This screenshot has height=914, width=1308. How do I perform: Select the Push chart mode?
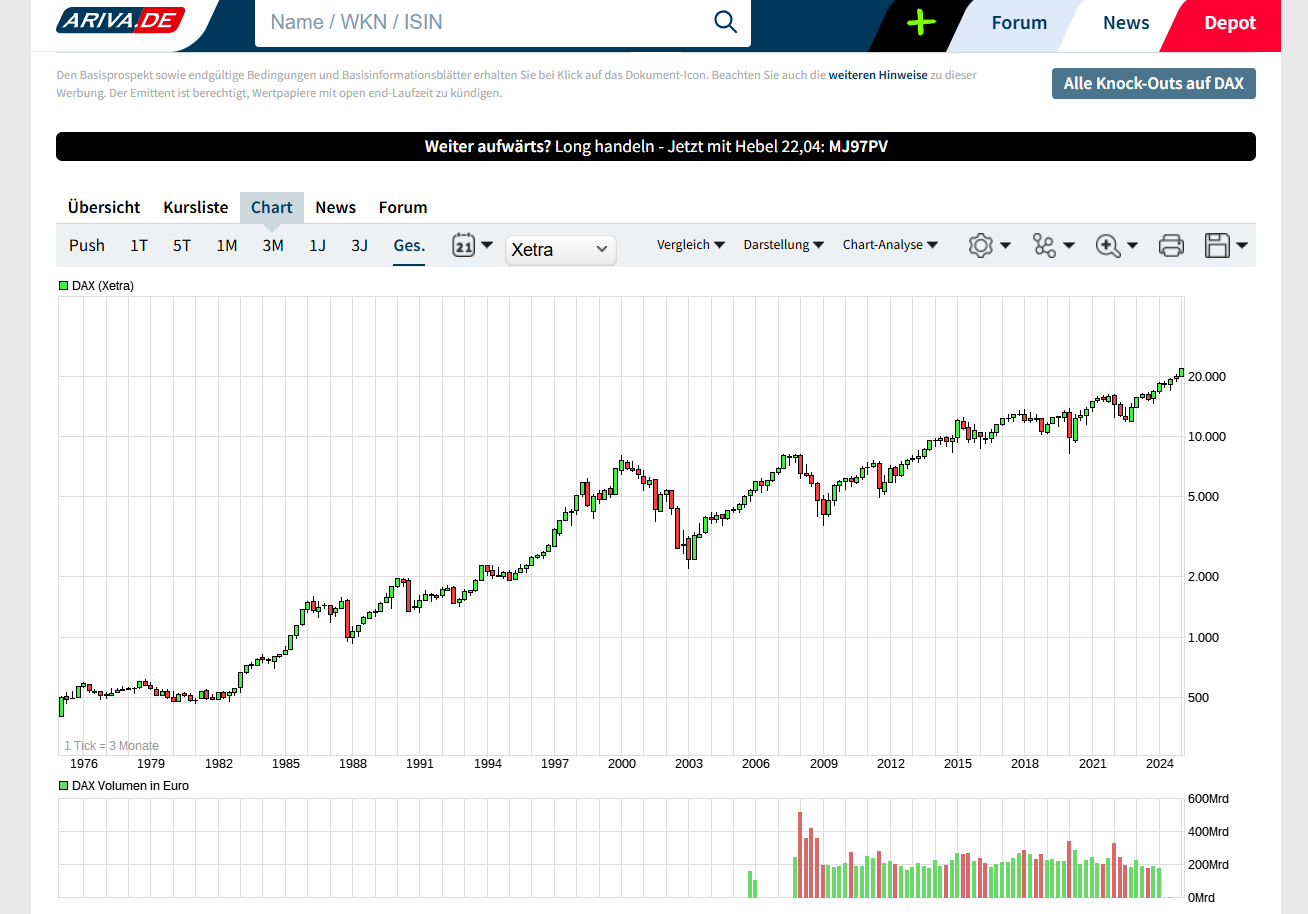point(87,245)
